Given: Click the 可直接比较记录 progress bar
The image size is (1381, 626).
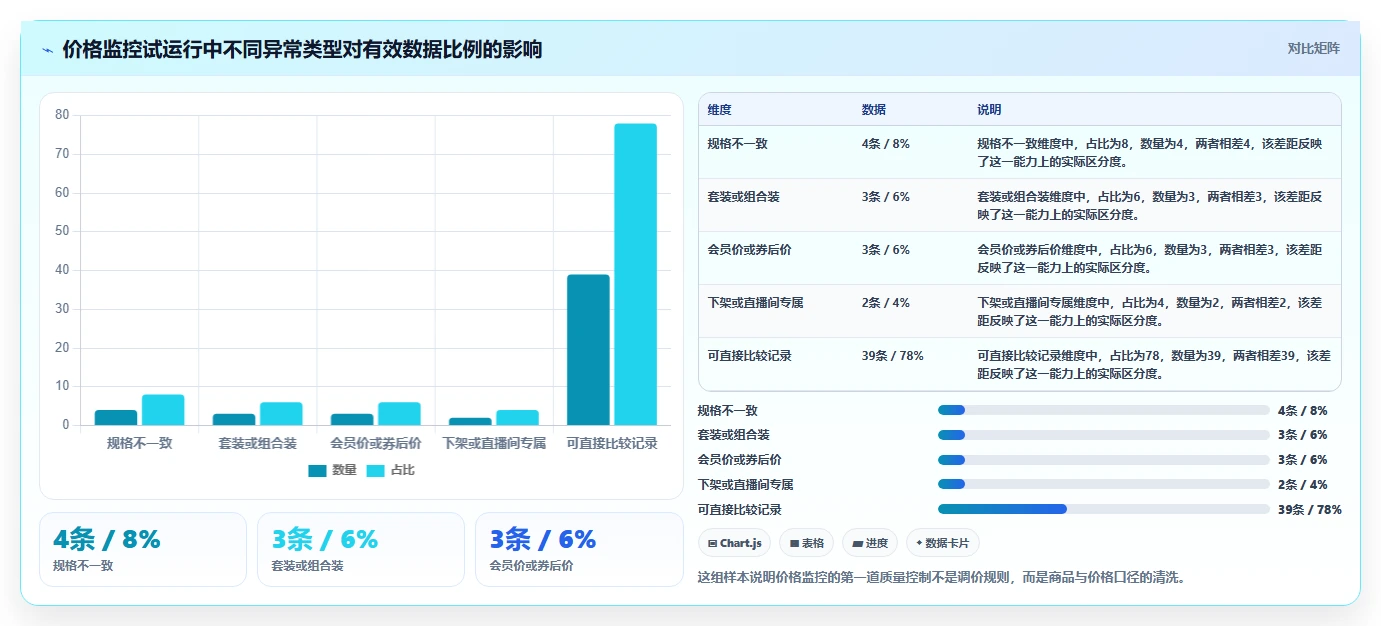Looking at the screenshot, I should coord(1104,509).
